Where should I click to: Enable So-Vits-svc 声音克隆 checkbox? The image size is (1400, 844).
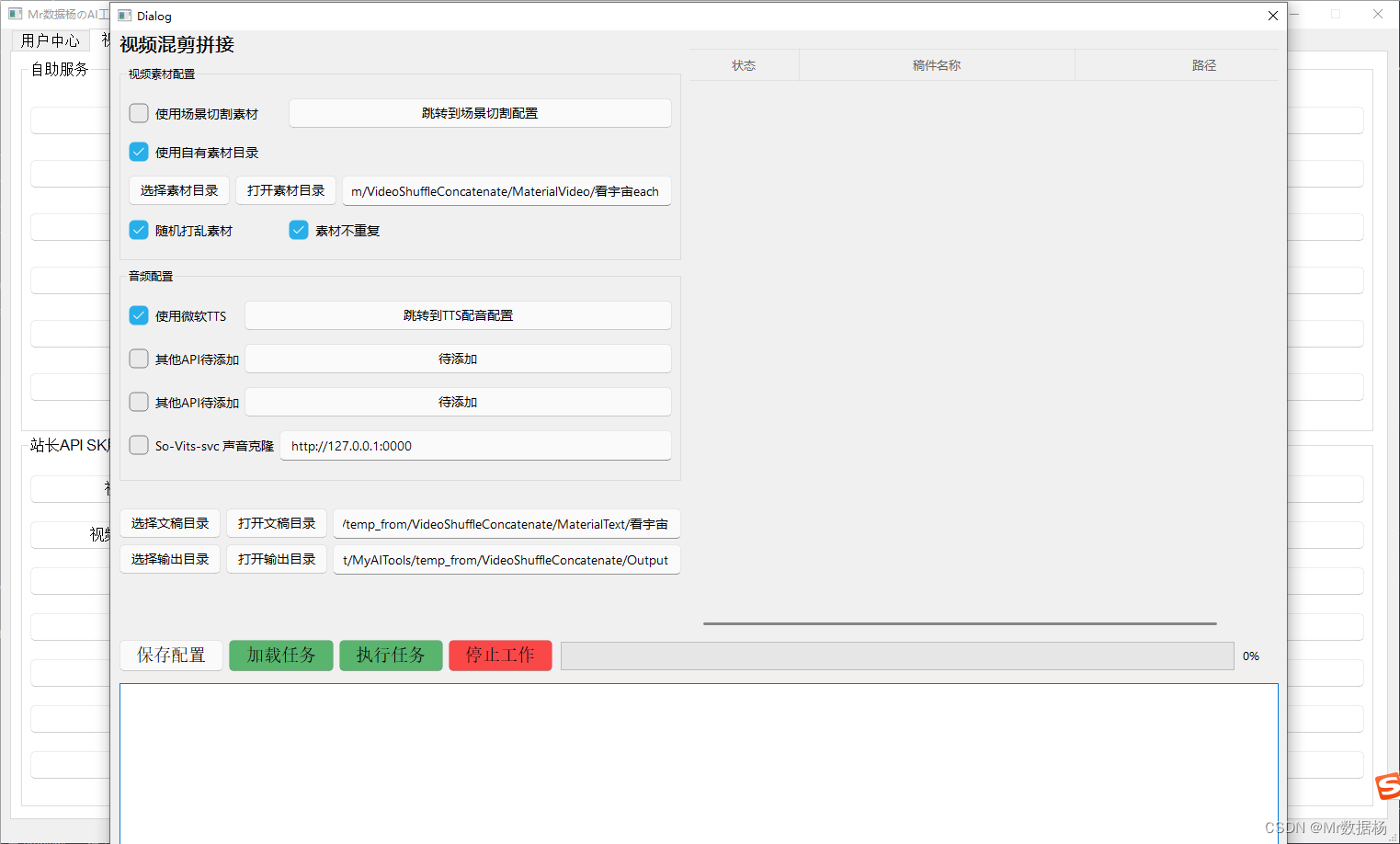(x=139, y=445)
